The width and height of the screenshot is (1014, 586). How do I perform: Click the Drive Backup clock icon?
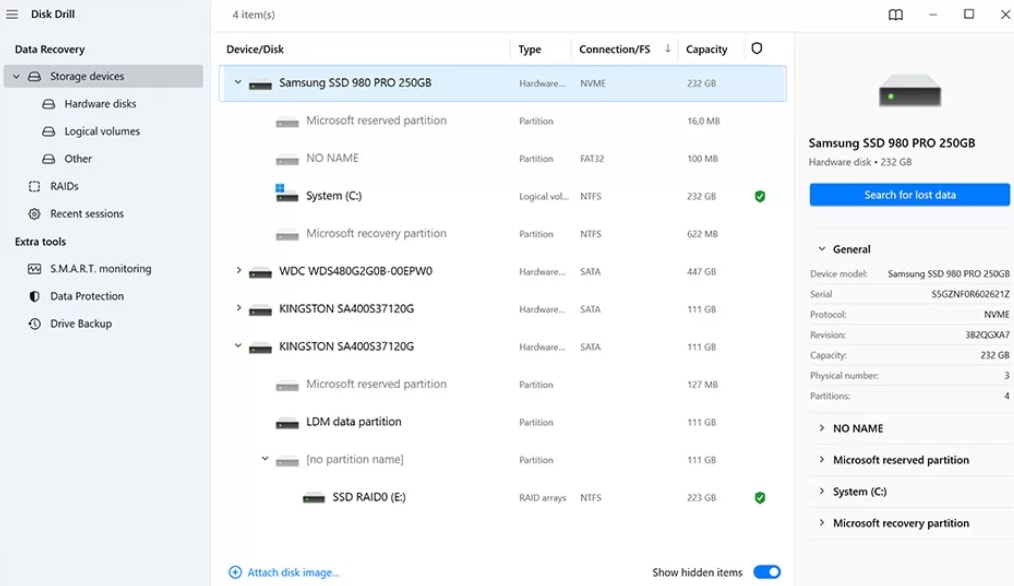[35, 324]
